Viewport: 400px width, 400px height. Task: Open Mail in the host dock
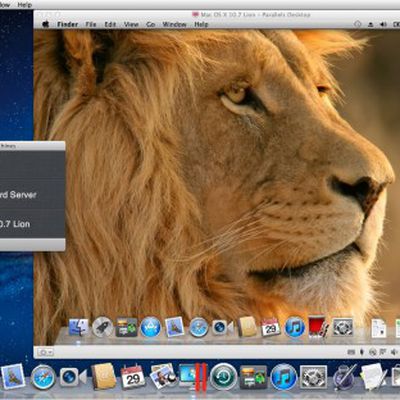[x=13, y=377]
